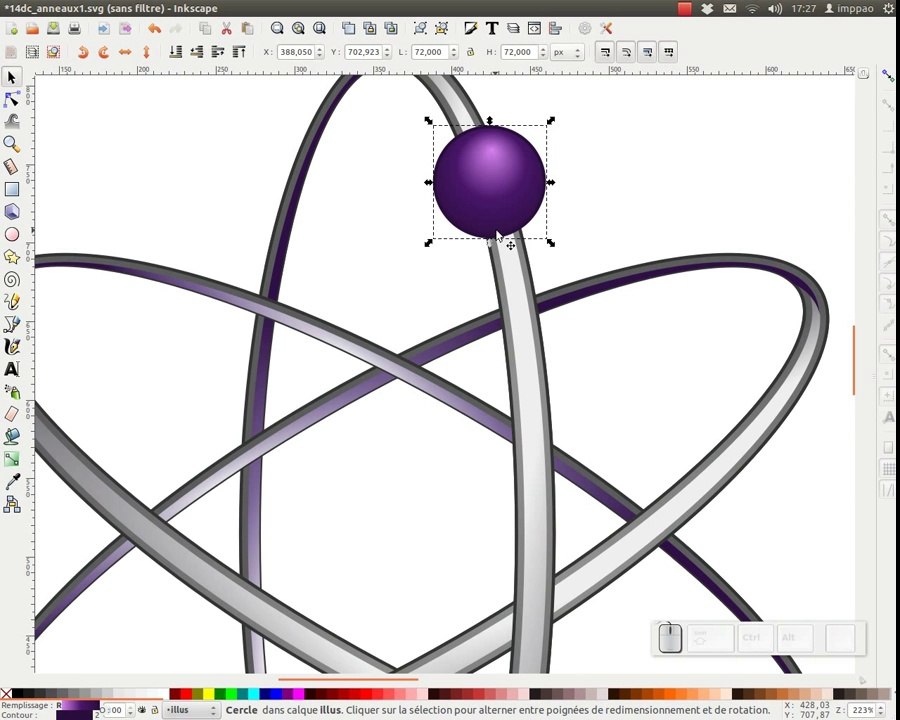Viewport: 900px width, 720px height.
Task: Select the Selector arrow tool
Action: click(11, 77)
